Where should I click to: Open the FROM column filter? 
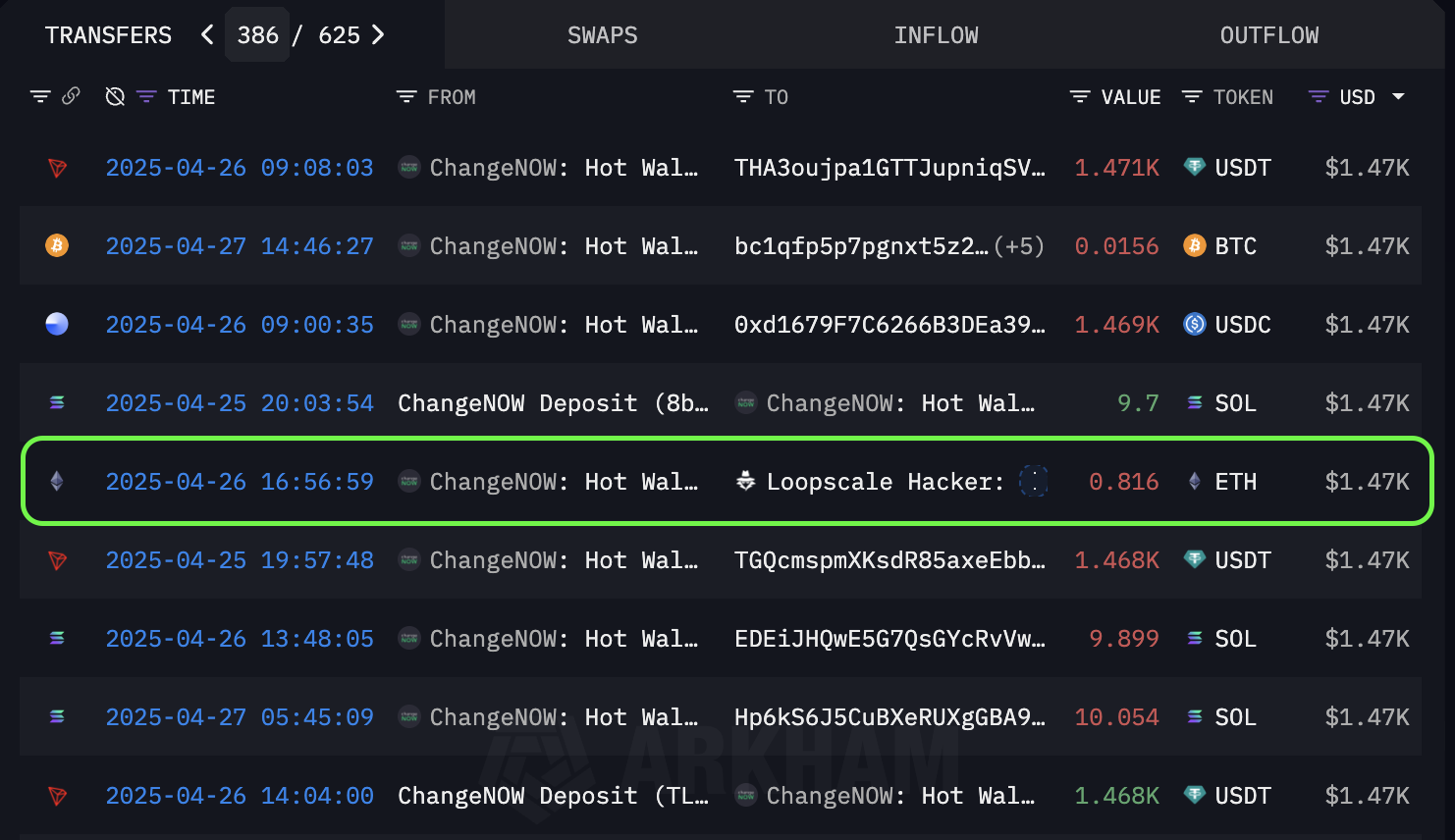click(406, 97)
